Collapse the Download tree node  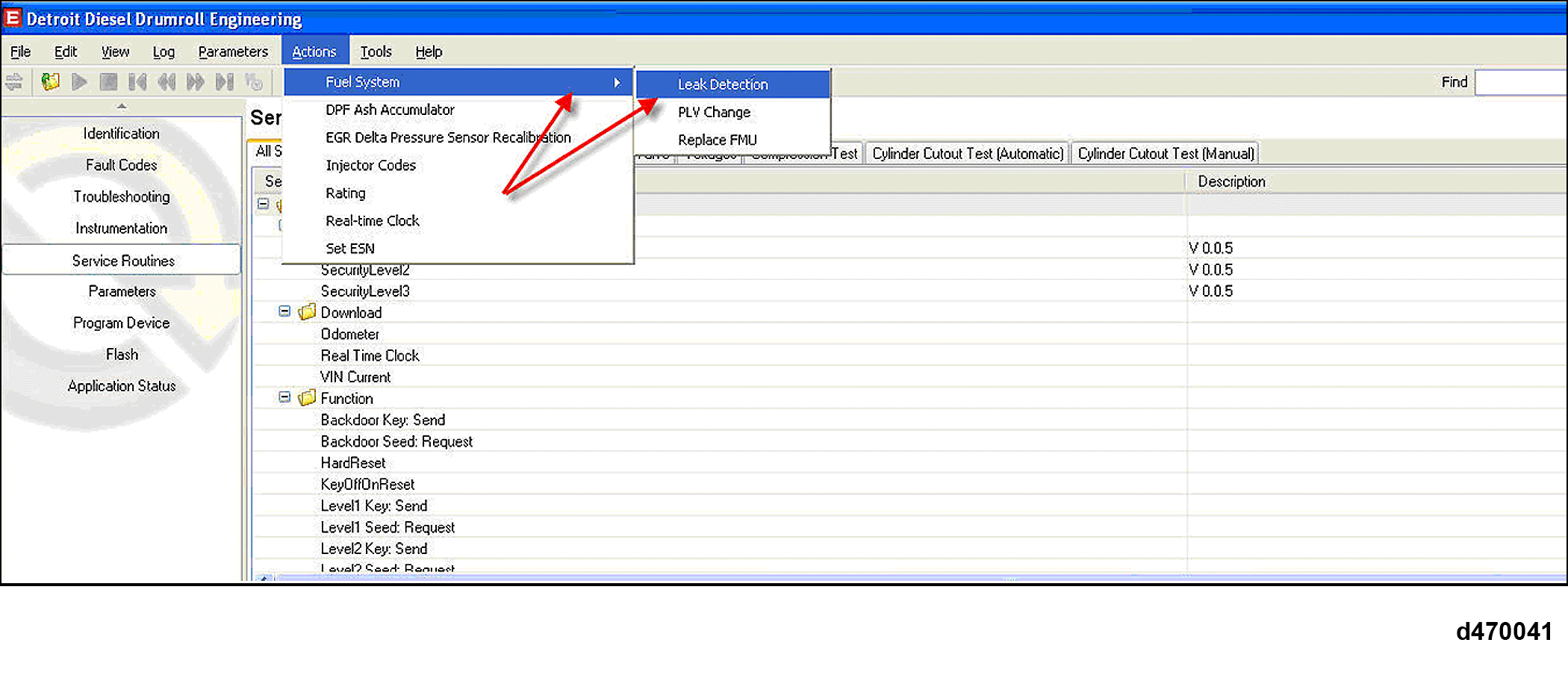(284, 311)
